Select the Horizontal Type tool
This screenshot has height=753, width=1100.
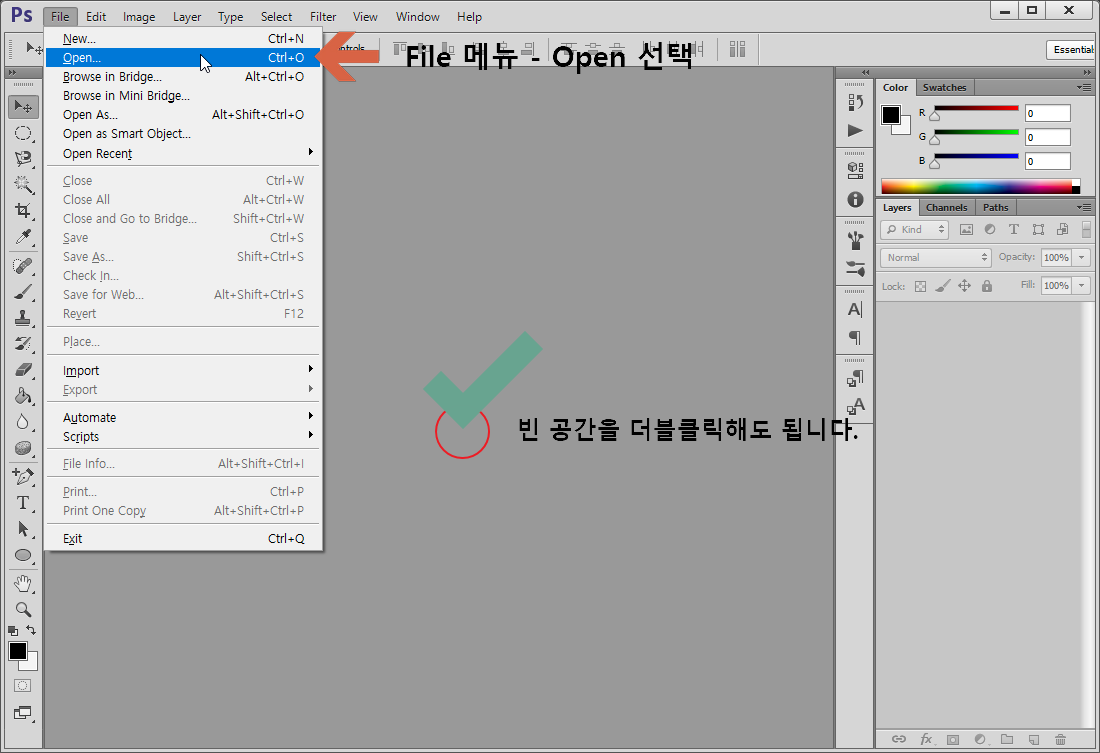click(23, 502)
